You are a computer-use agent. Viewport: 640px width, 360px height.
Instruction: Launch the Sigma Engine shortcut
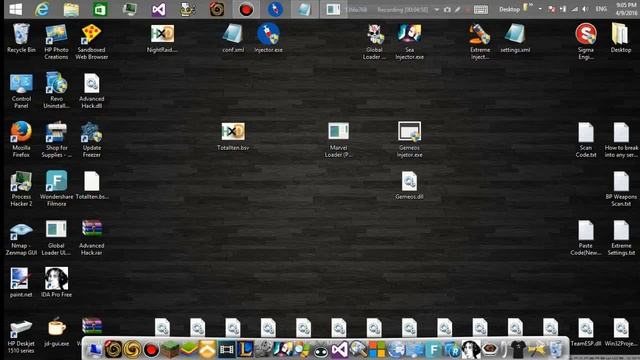[x=586, y=42]
